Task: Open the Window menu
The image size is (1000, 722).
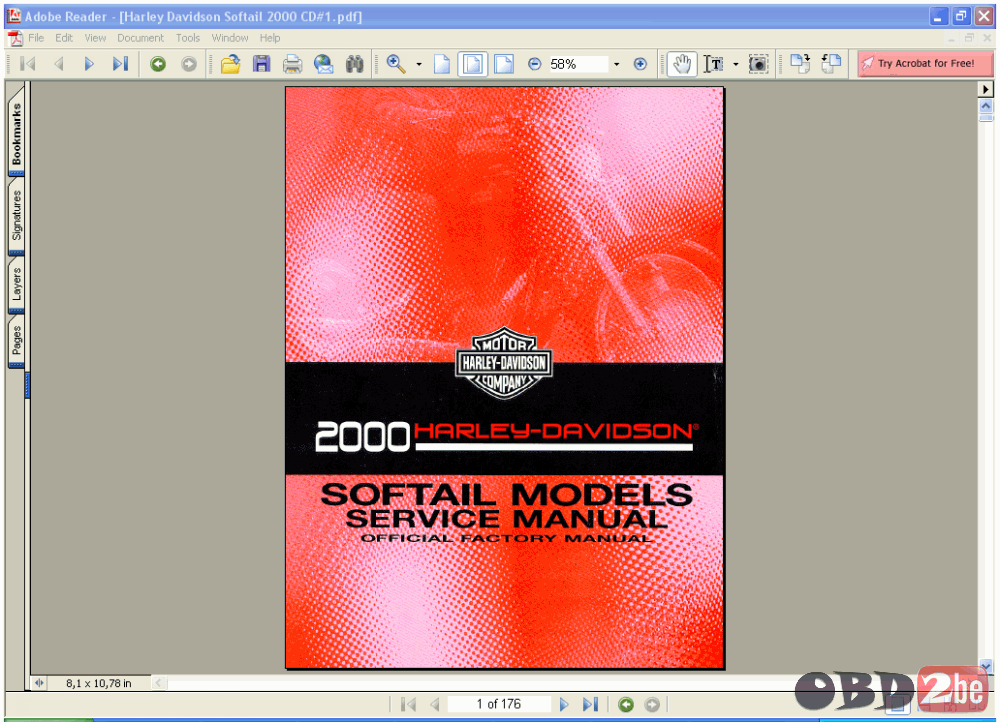Action: [230, 38]
